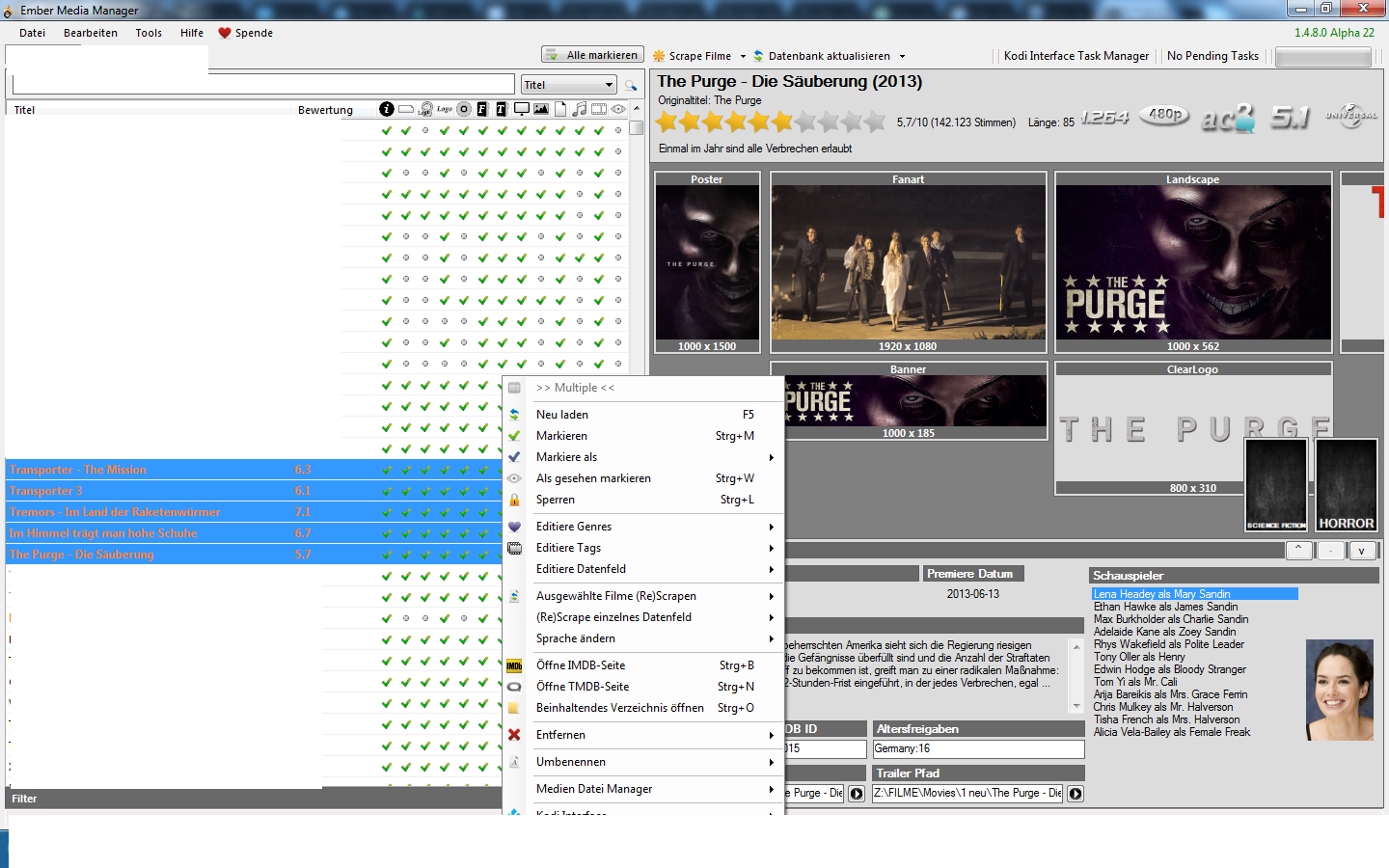Click the red X Entfernen icon
Screen dimensions: 1389x868
click(514, 735)
